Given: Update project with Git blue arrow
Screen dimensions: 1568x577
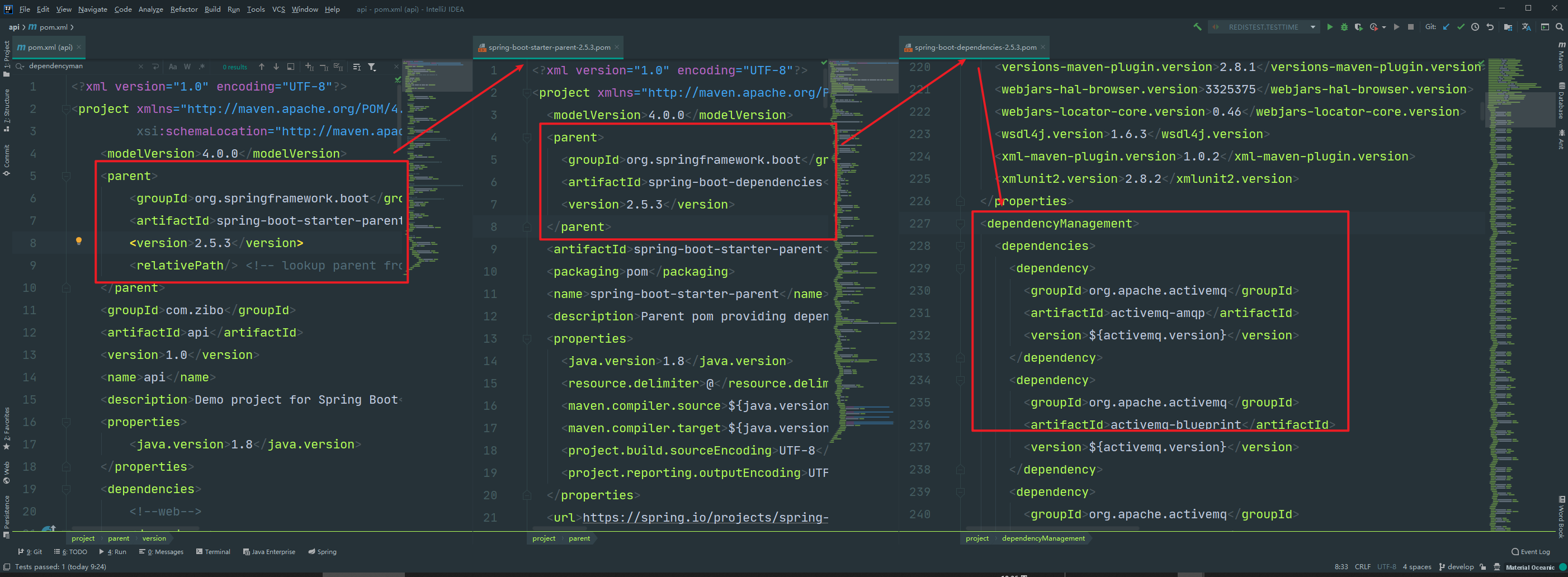Looking at the screenshot, I should pyautogui.click(x=1446, y=27).
